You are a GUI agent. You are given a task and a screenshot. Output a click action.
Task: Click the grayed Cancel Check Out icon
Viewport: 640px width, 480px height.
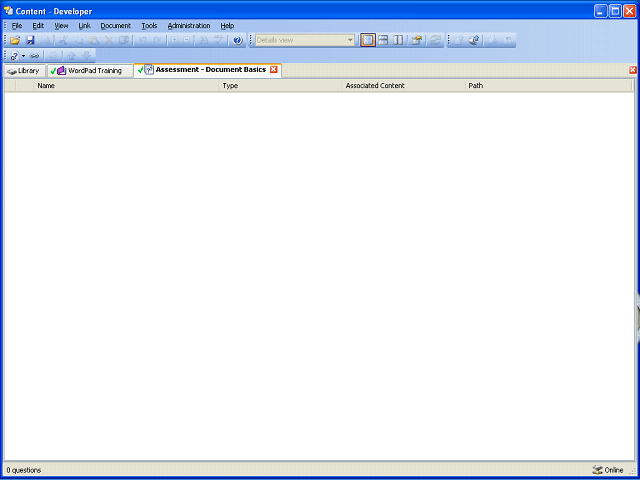point(508,40)
